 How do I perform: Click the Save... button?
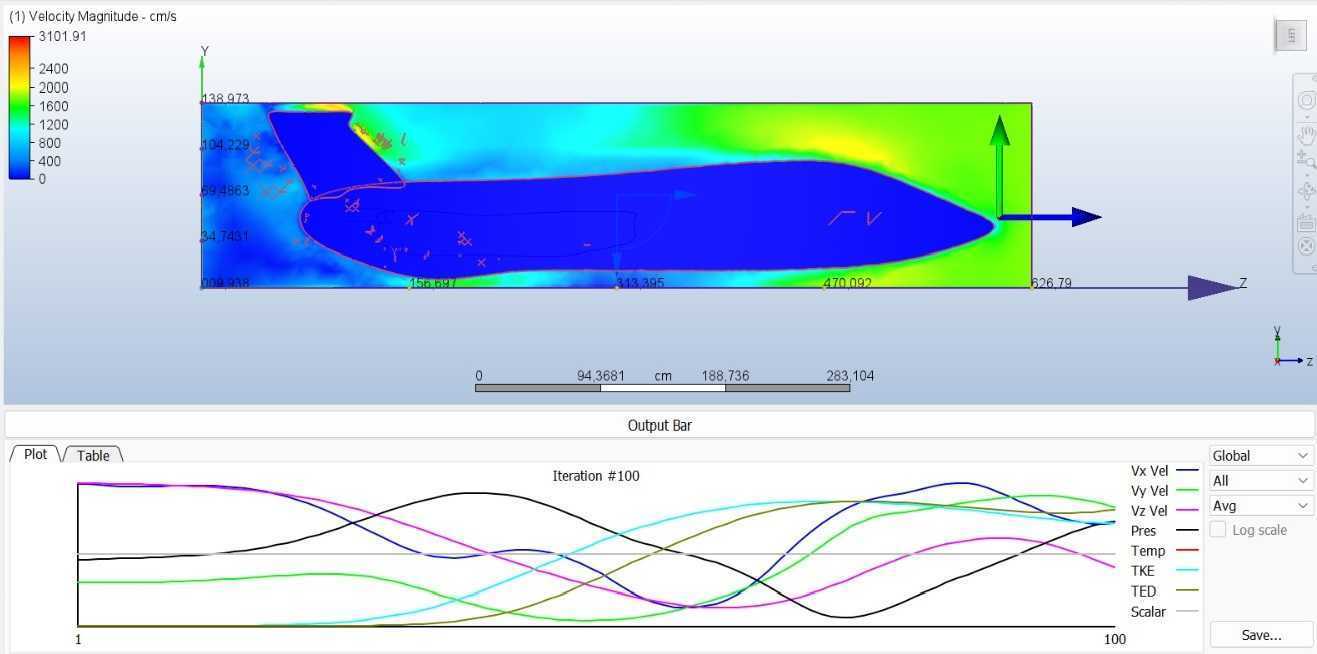coord(1261,635)
